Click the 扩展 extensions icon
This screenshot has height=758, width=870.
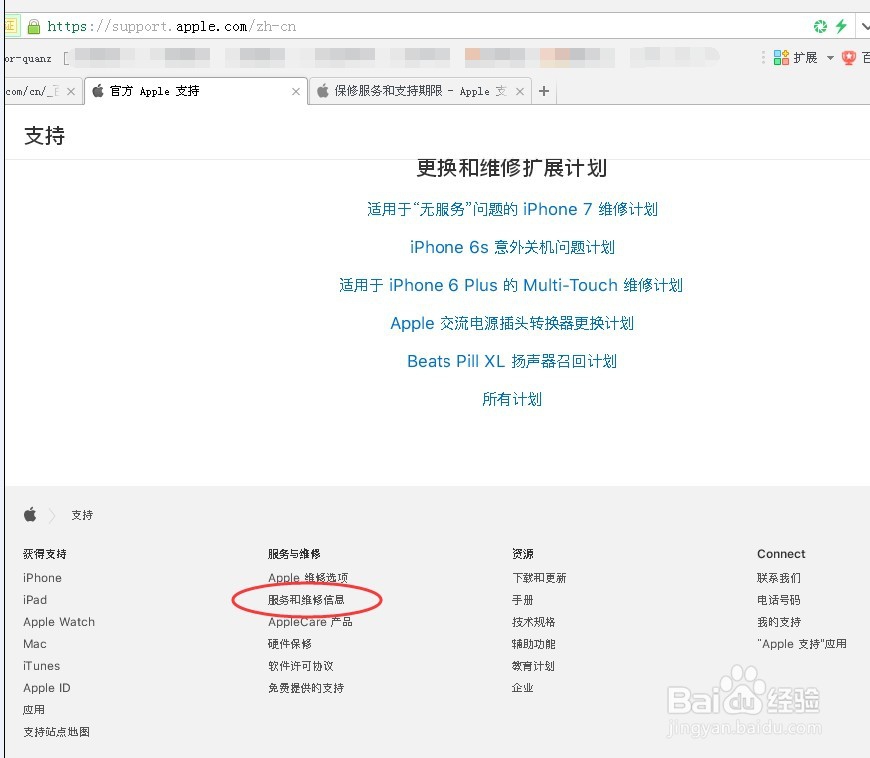click(x=781, y=57)
